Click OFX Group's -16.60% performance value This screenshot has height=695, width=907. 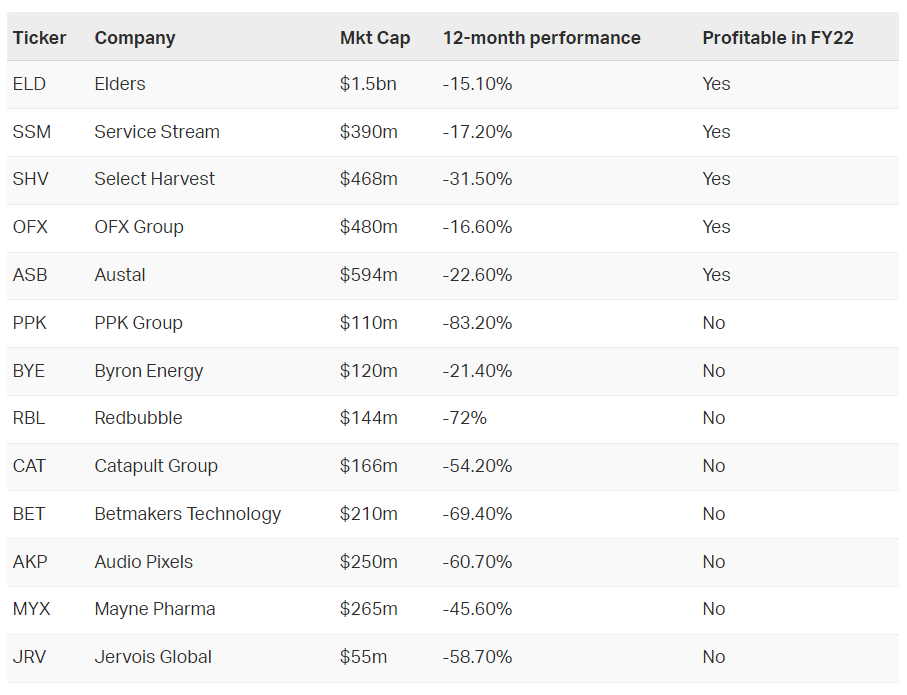[x=477, y=227]
